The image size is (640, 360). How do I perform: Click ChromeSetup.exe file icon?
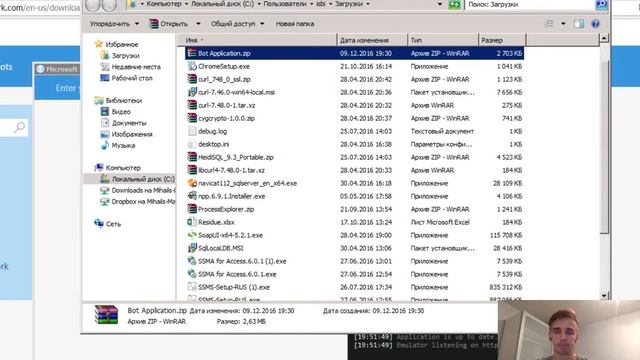tap(192, 66)
